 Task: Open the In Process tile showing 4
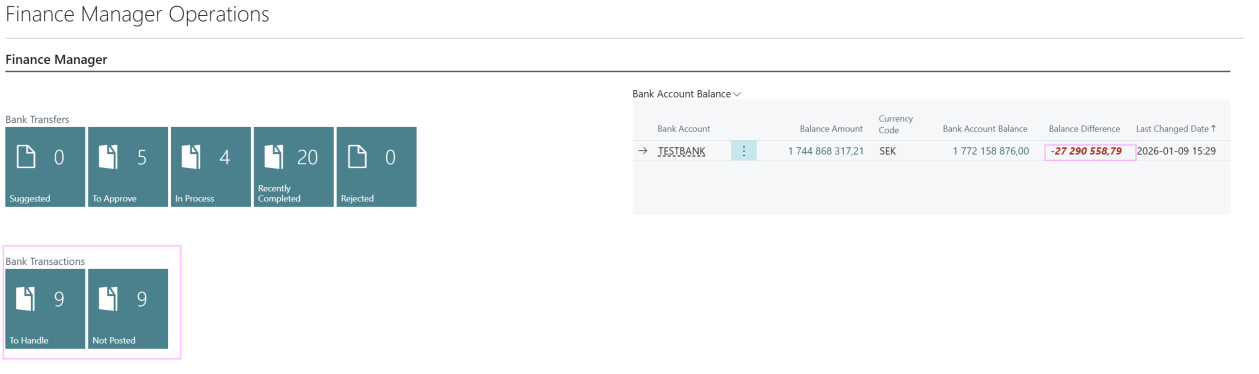(211, 167)
